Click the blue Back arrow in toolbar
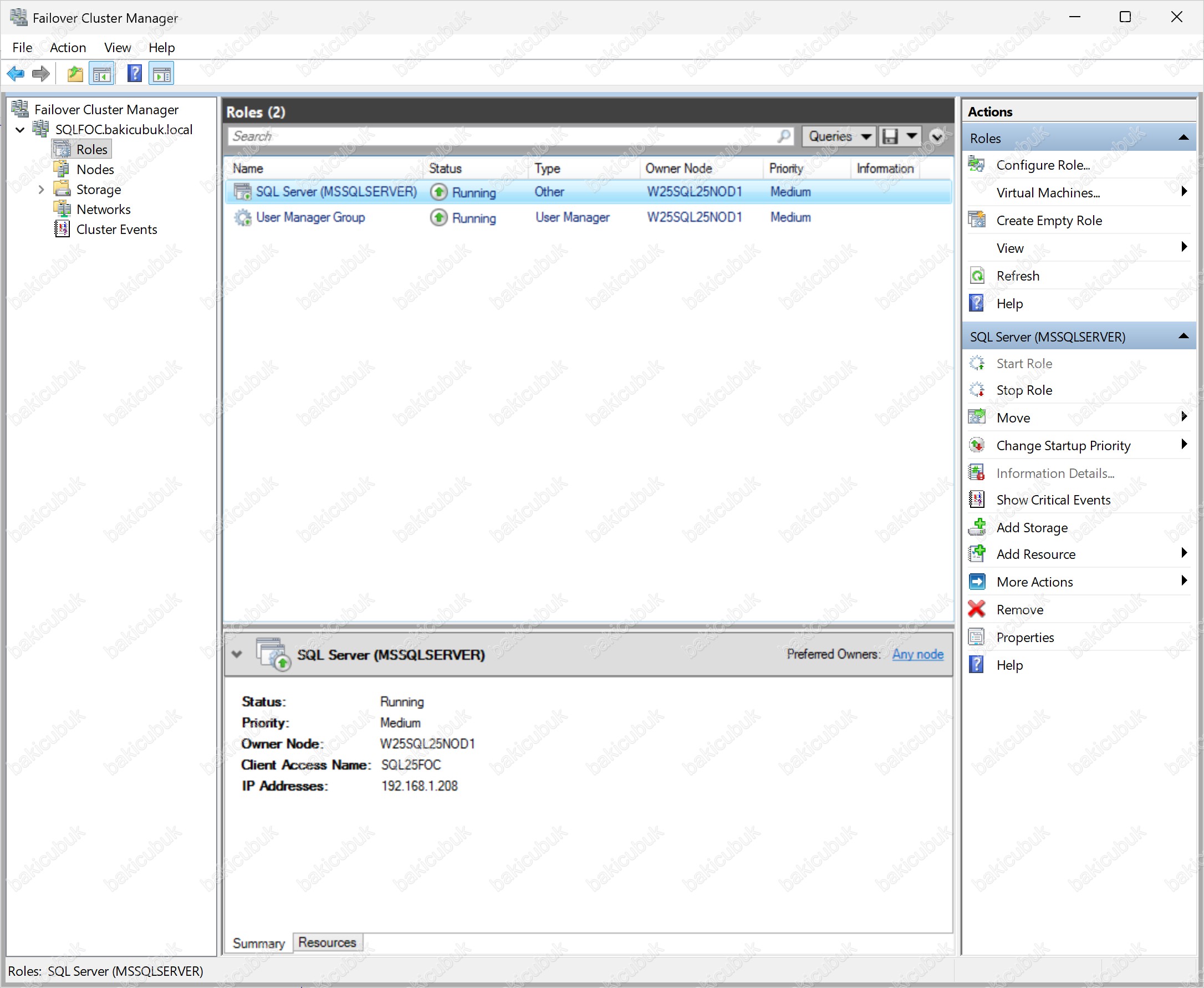Image resolution: width=1204 pixels, height=988 pixels. [16, 74]
